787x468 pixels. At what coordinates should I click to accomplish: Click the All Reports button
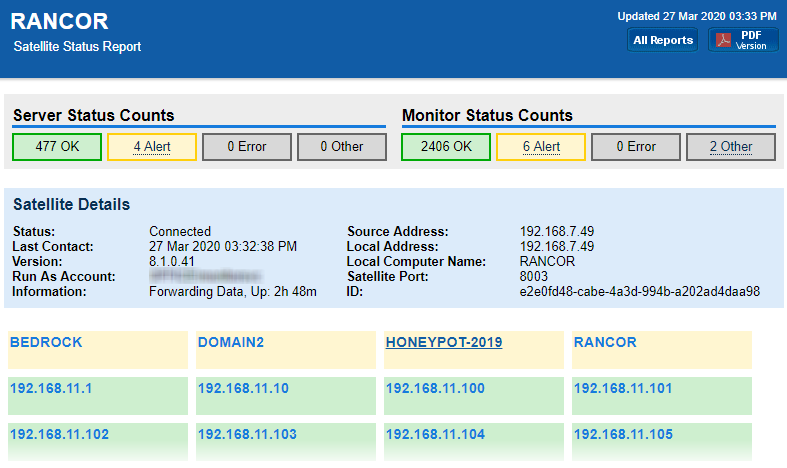click(663, 40)
